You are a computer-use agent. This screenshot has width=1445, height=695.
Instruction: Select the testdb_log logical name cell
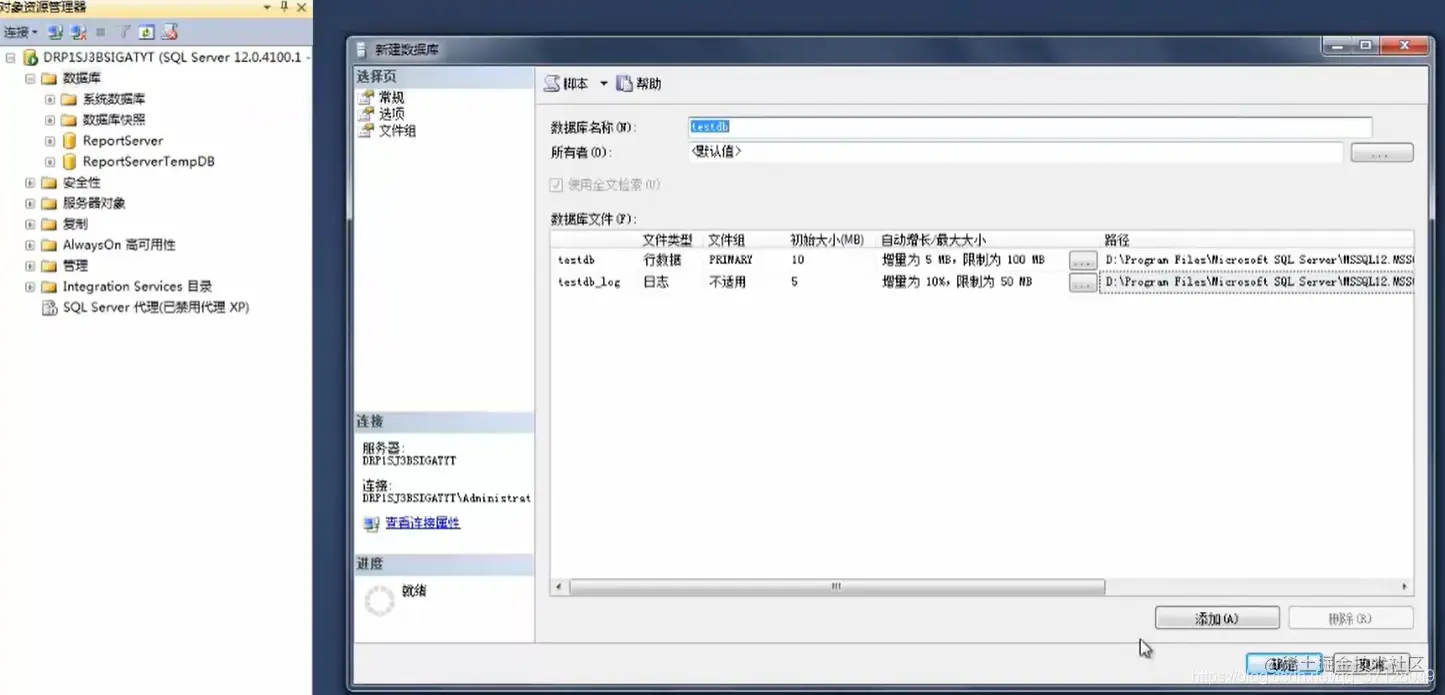(x=595, y=283)
